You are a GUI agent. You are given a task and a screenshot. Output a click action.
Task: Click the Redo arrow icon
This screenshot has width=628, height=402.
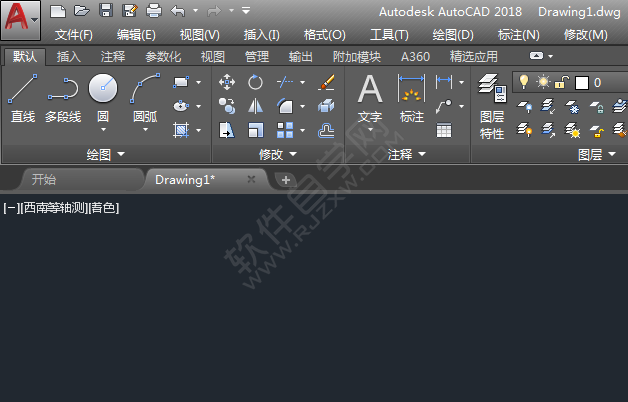click(x=214, y=11)
